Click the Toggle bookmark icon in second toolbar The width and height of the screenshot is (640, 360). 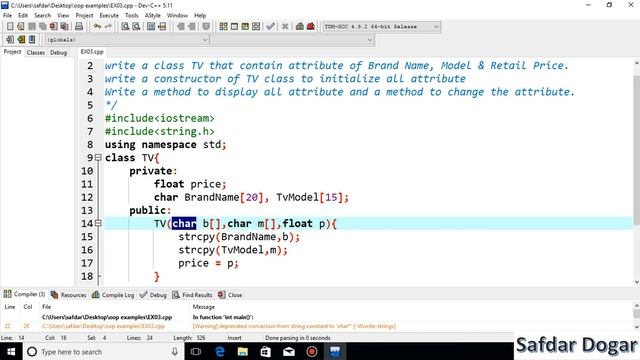point(21,40)
